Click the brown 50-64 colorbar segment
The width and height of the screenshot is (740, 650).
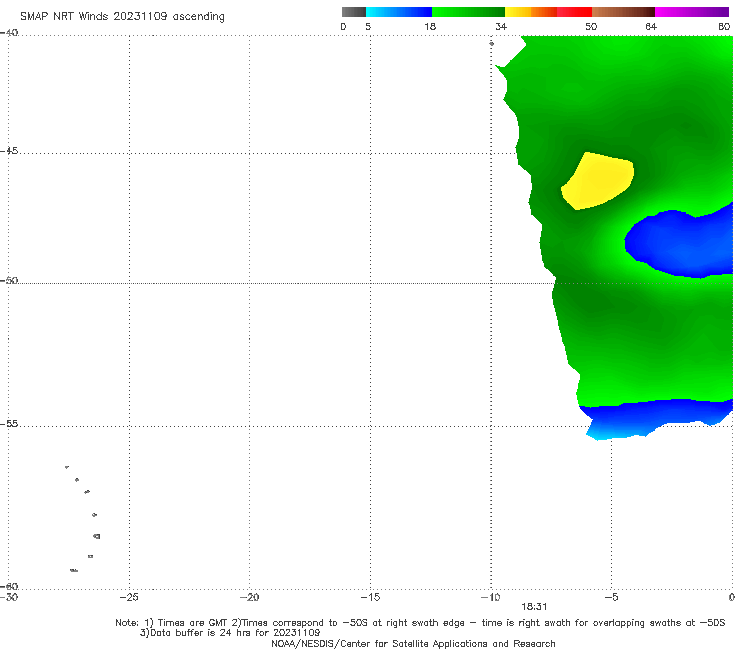[x=623, y=12]
